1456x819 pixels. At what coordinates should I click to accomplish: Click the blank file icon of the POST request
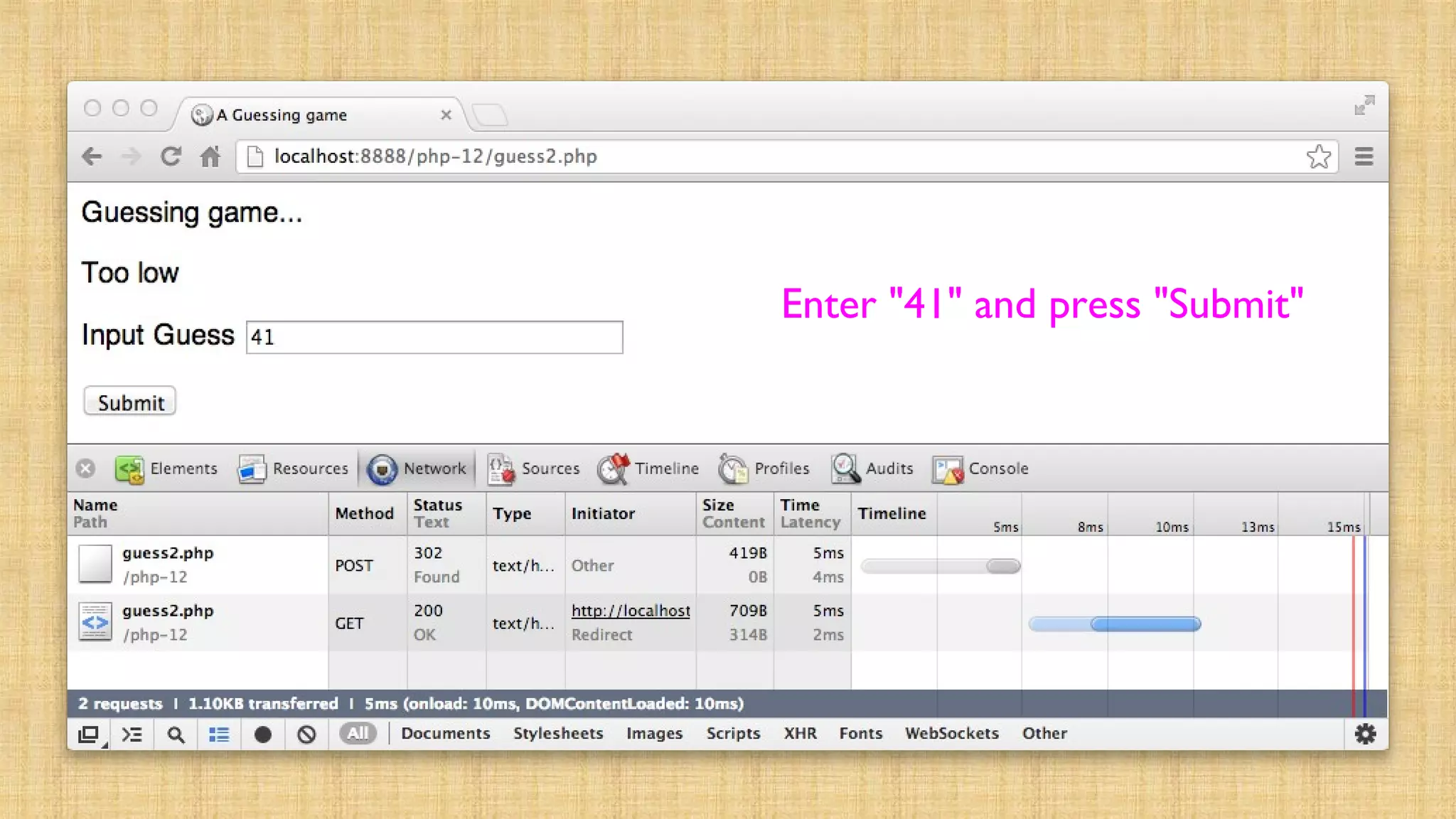(95, 564)
